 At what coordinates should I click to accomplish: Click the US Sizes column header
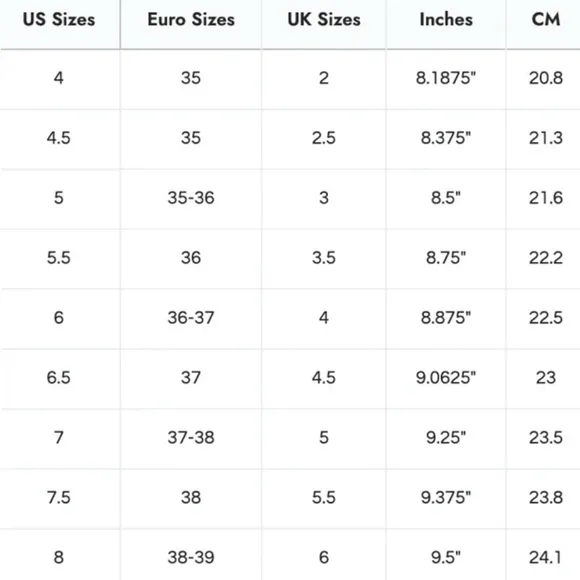click(59, 19)
